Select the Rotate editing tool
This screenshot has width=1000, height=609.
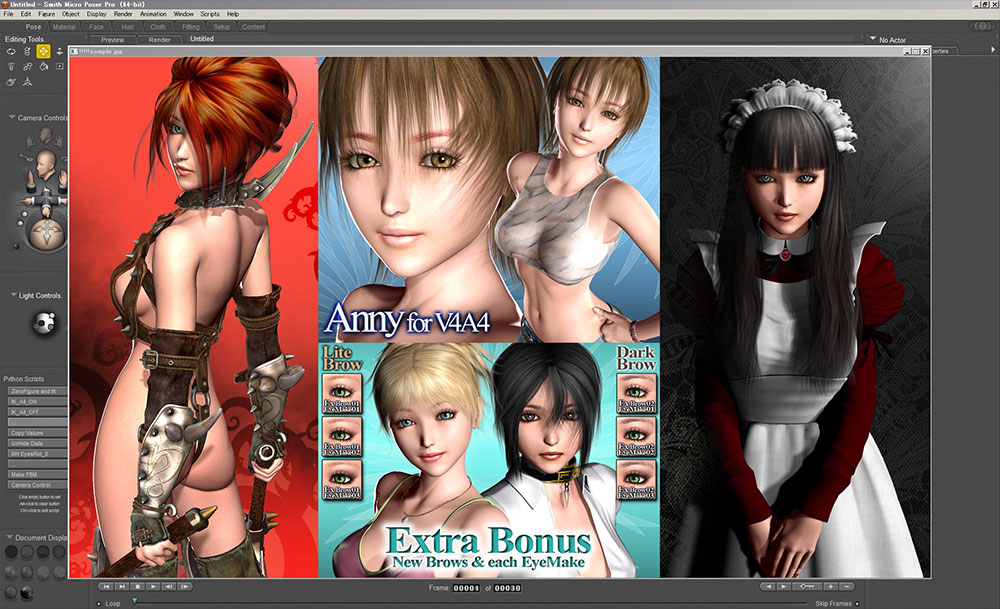coord(11,52)
